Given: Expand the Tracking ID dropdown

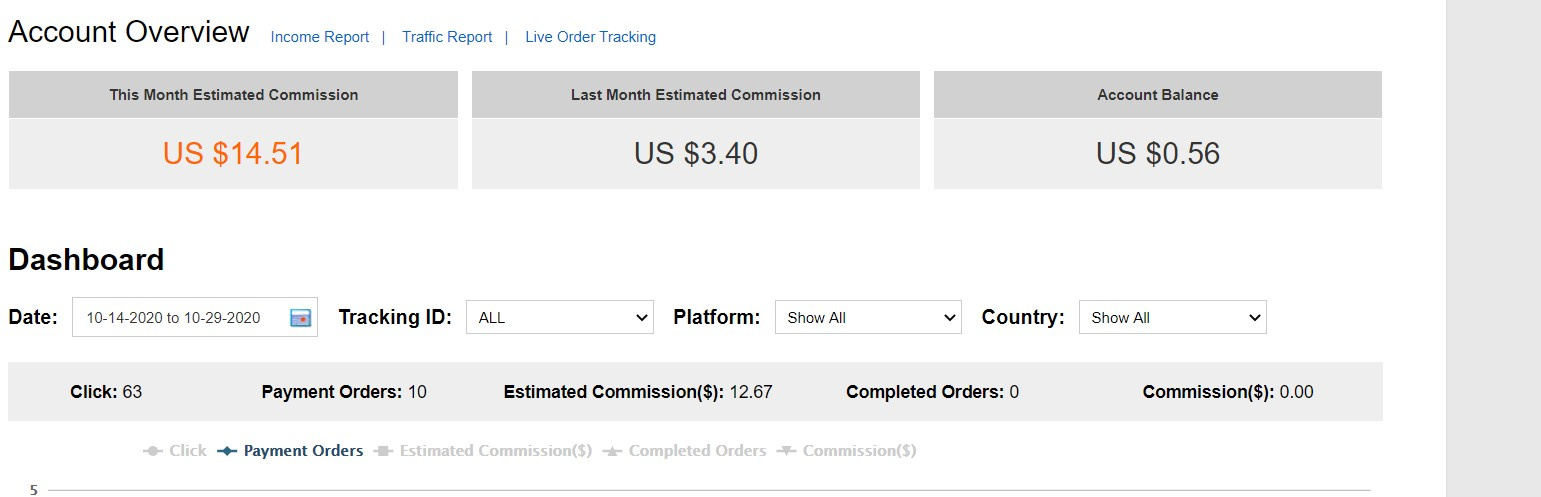Looking at the screenshot, I should pyautogui.click(x=559, y=318).
